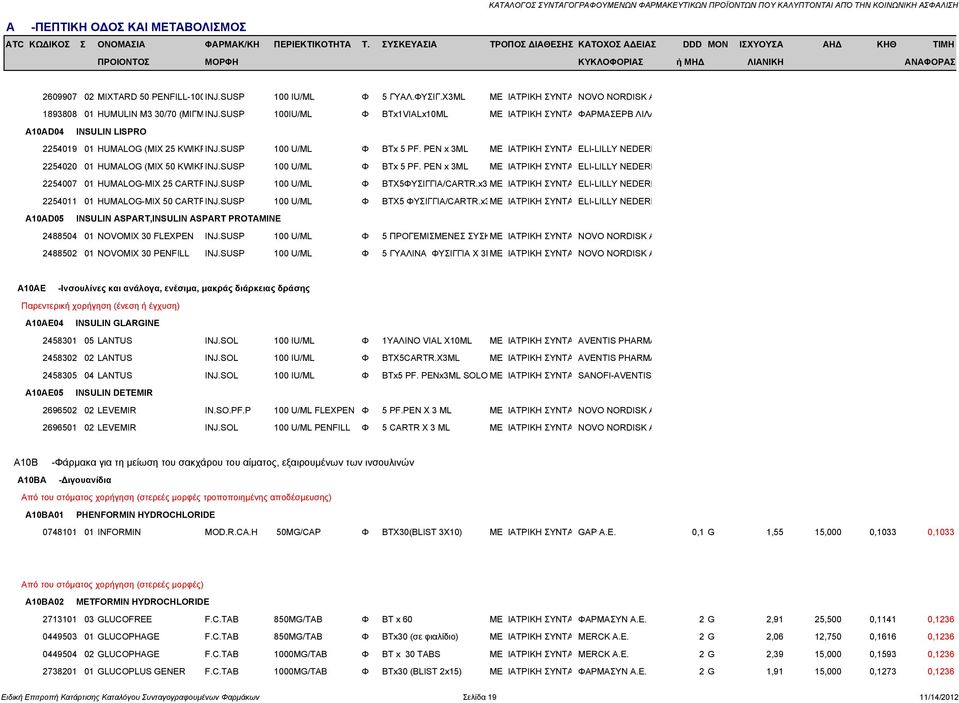Click the "Ινσουλίνες και ανάλογα, ενέσιμα, μακράς διάρκειας δράσης" line
The width and height of the screenshot is (959, 703).
point(183,288)
